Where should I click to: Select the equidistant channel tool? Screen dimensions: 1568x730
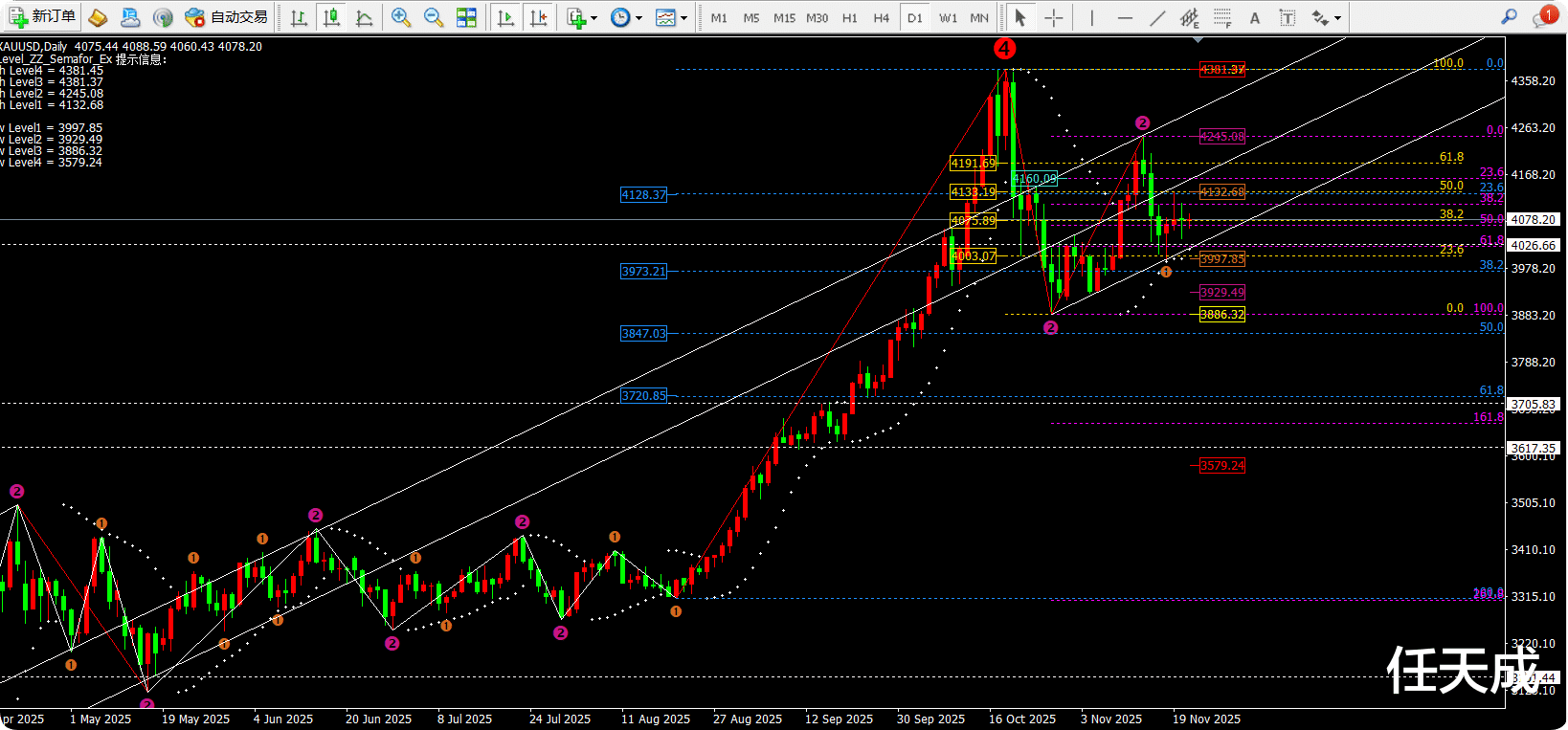click(1190, 17)
